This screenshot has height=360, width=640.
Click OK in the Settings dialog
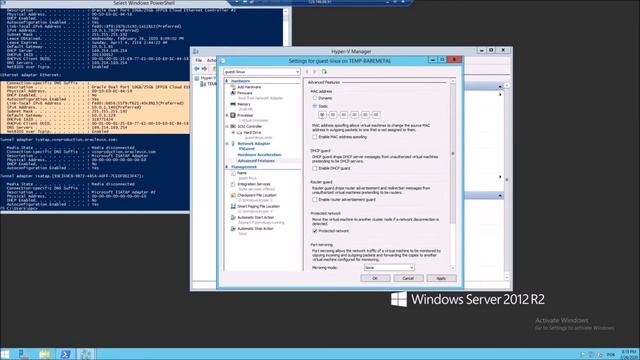point(375,278)
